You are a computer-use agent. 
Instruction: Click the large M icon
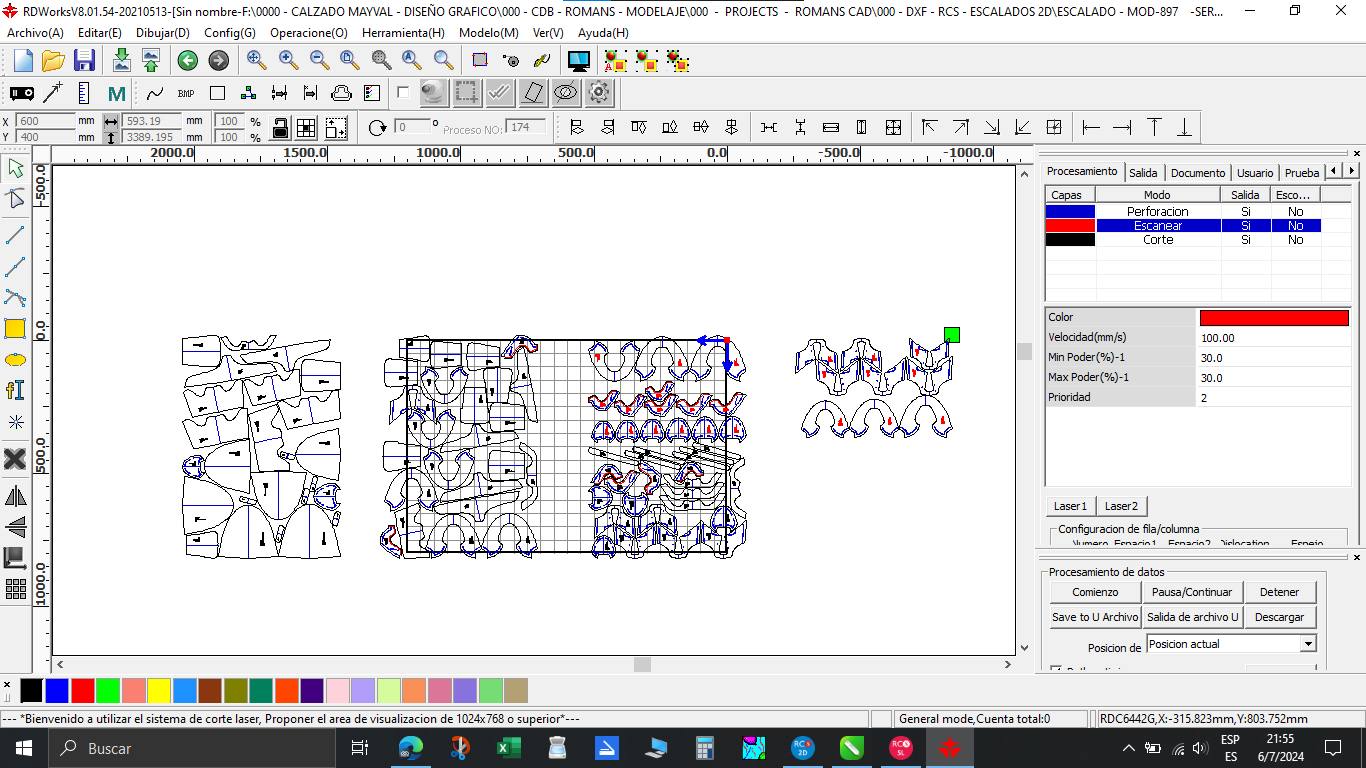117,93
